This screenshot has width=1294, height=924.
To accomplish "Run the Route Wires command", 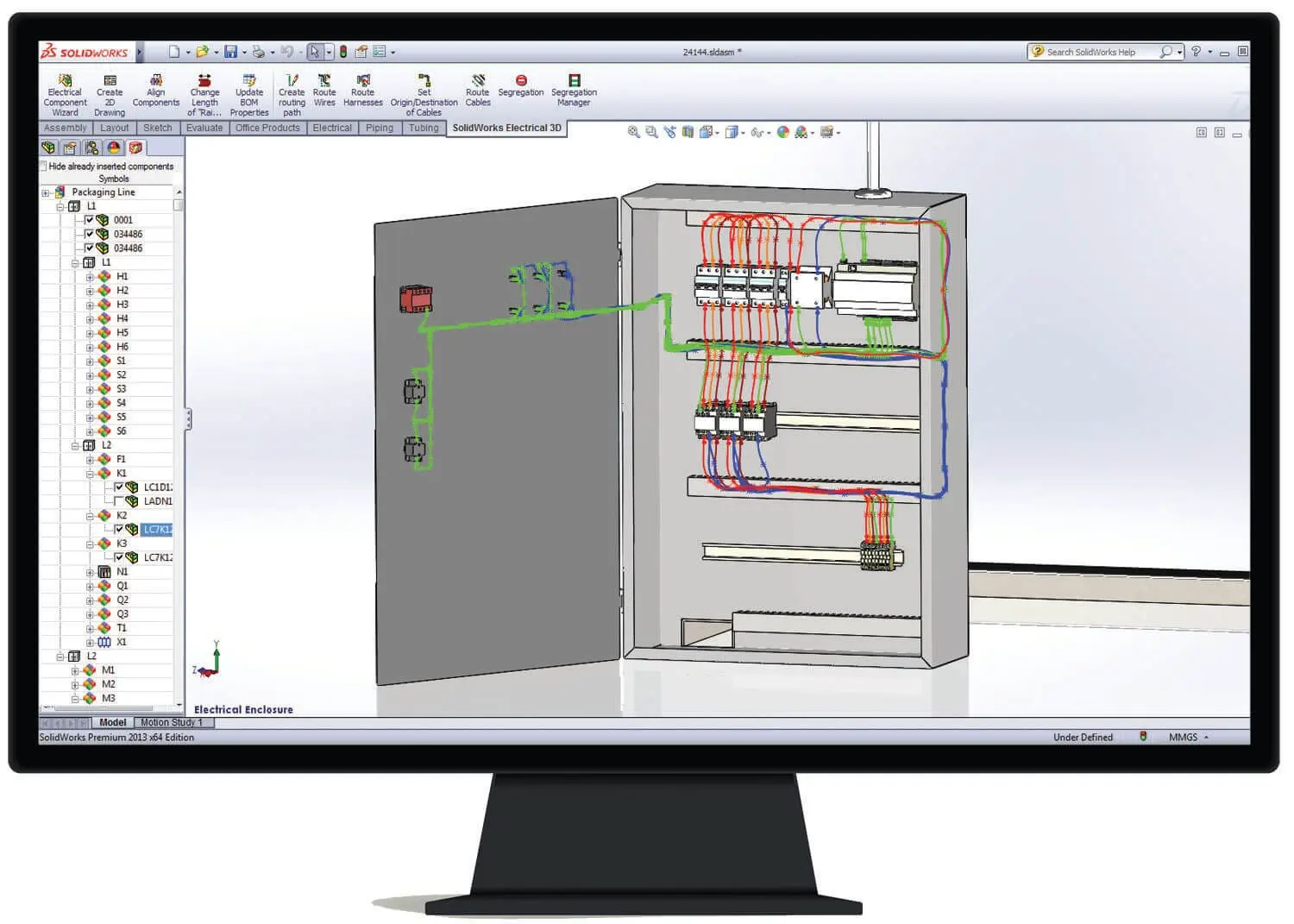I will [x=324, y=91].
